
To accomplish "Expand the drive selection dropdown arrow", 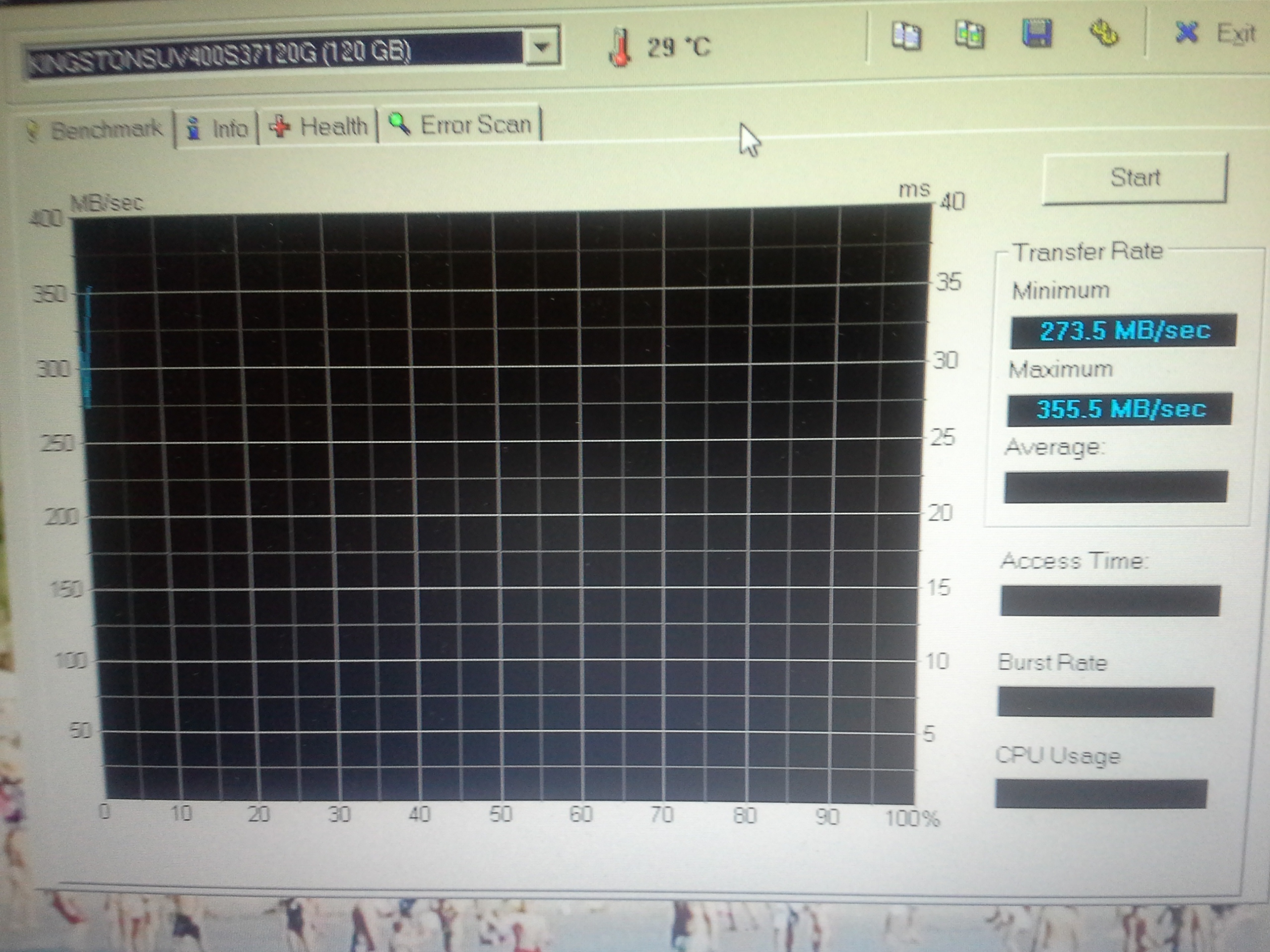I will (541, 46).
